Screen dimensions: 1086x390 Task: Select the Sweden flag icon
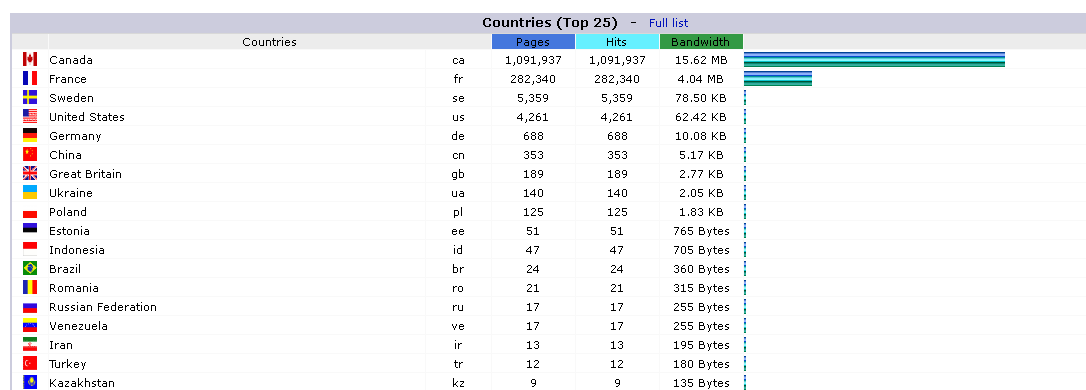(x=30, y=98)
